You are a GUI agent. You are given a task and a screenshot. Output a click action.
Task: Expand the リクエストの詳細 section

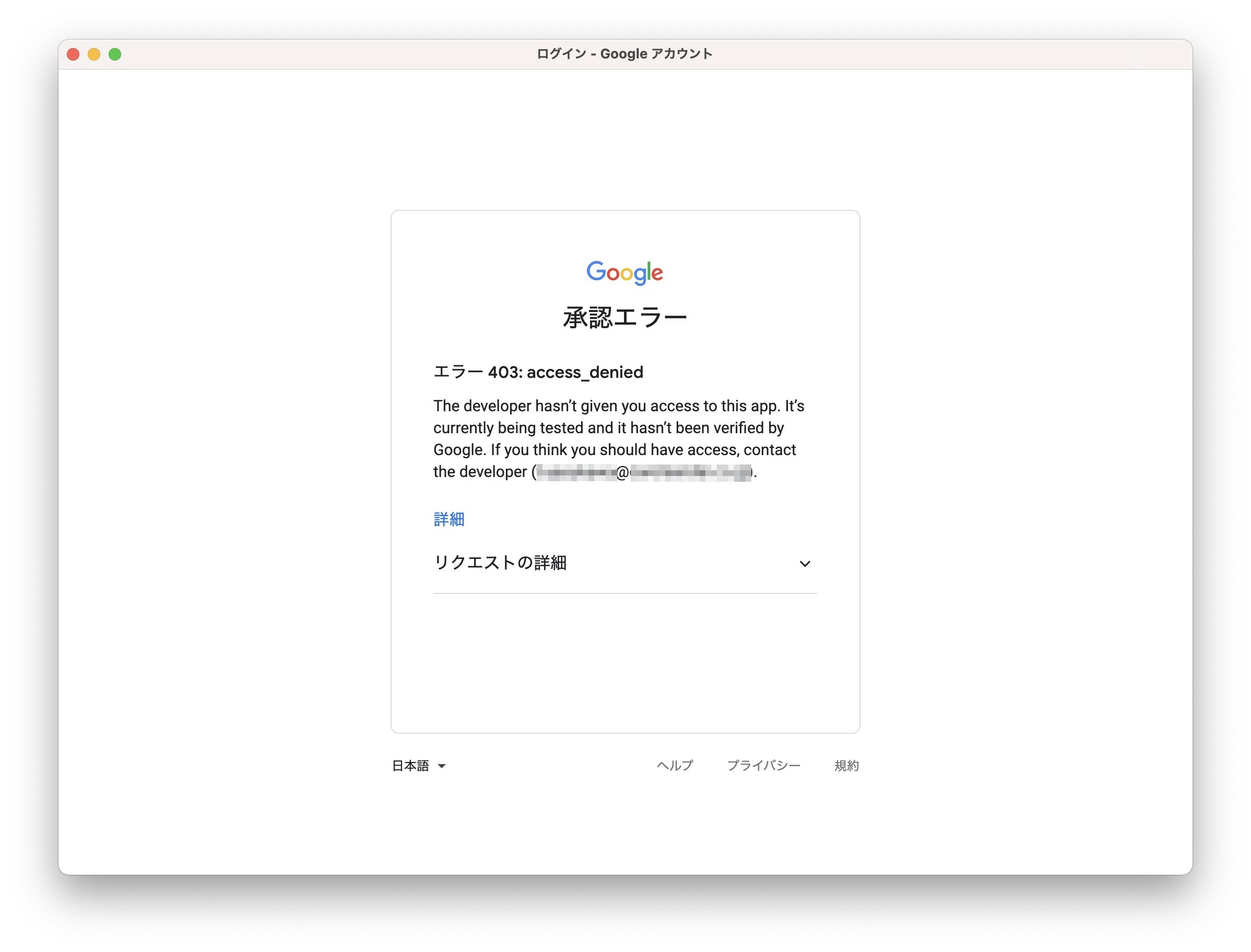point(501,563)
